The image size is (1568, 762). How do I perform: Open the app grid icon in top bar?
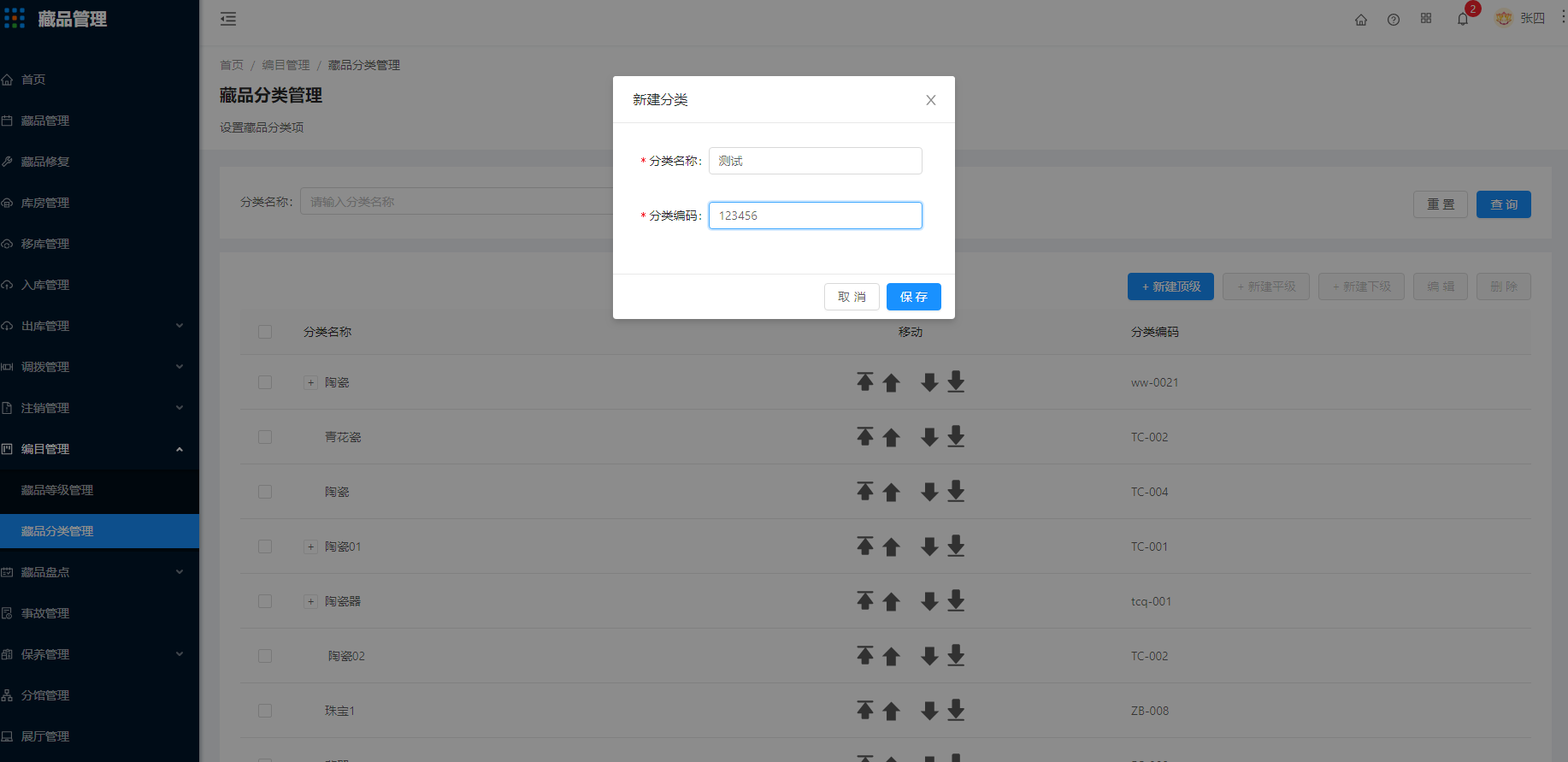tap(1426, 19)
